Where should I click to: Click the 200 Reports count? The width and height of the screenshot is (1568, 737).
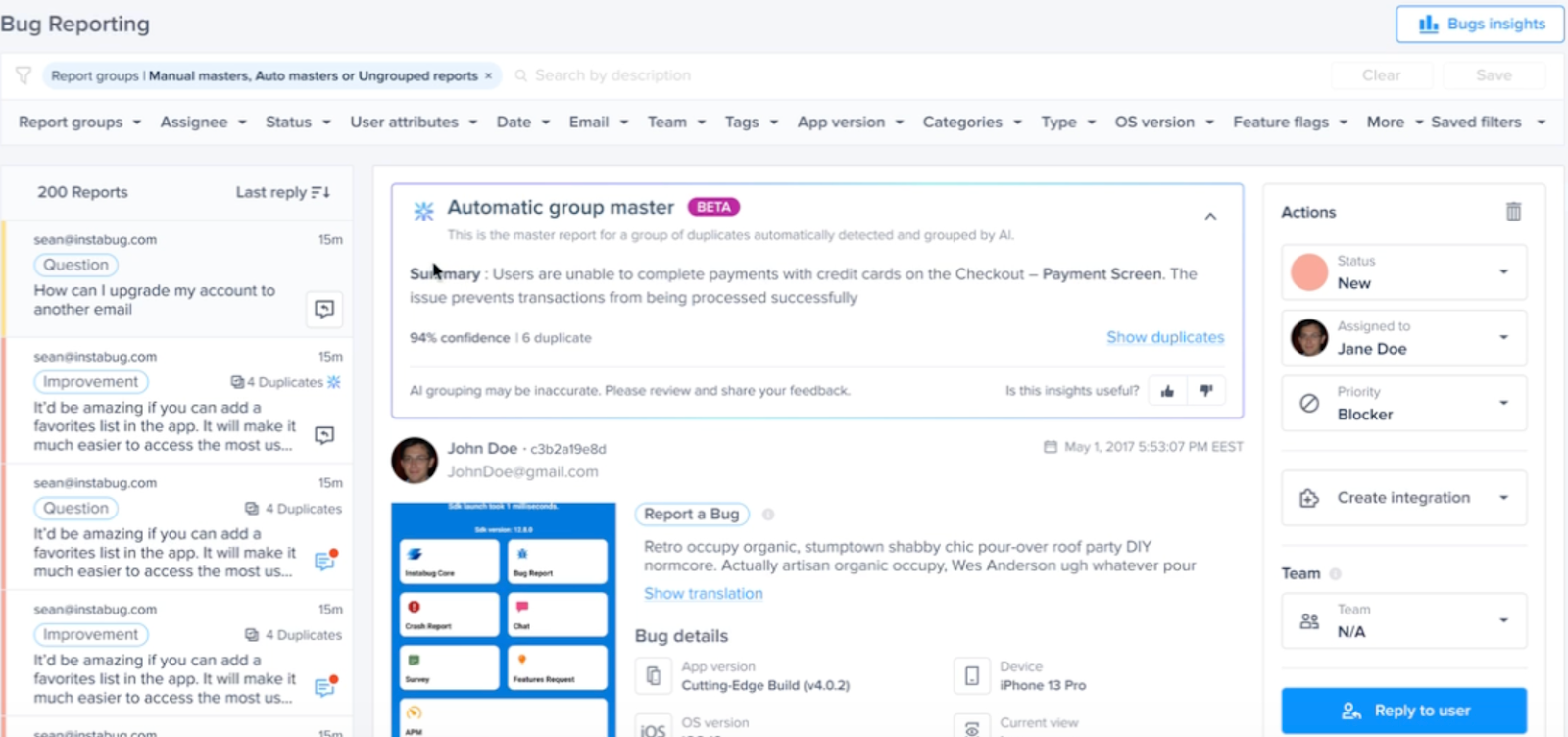click(x=82, y=192)
